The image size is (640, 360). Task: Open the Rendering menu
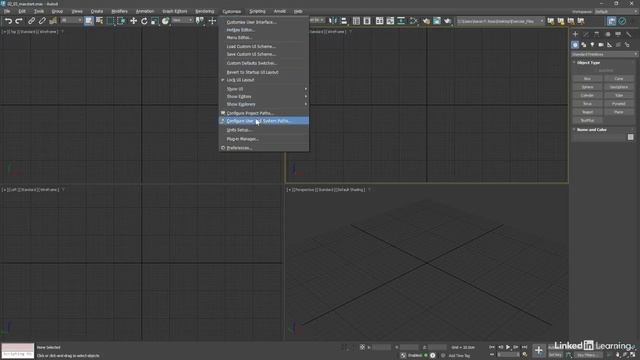204,11
